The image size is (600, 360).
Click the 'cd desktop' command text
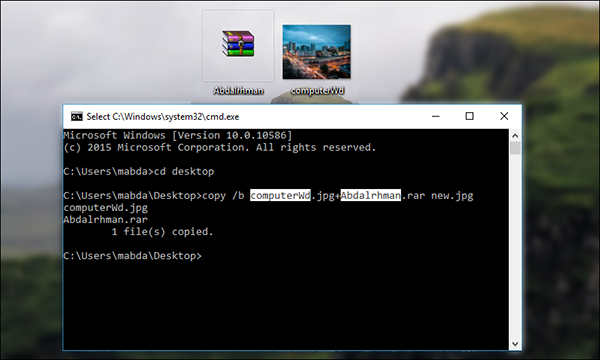(x=184, y=171)
